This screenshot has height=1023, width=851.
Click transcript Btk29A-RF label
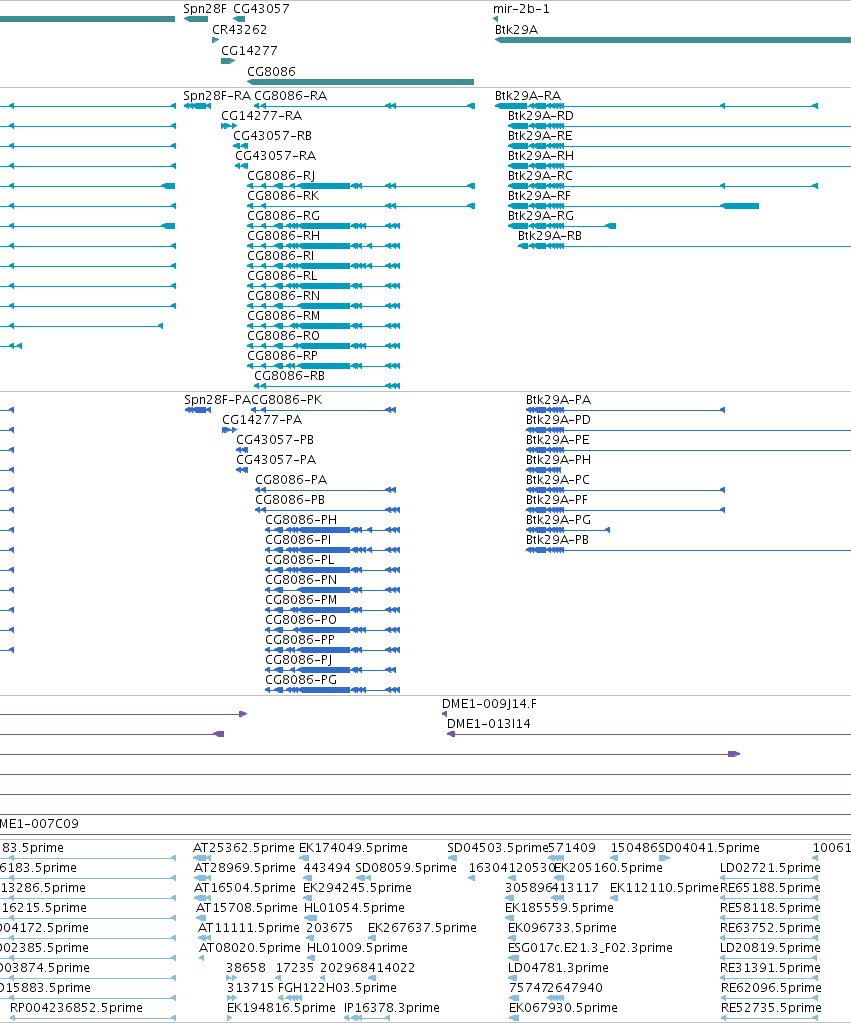[x=539, y=196]
